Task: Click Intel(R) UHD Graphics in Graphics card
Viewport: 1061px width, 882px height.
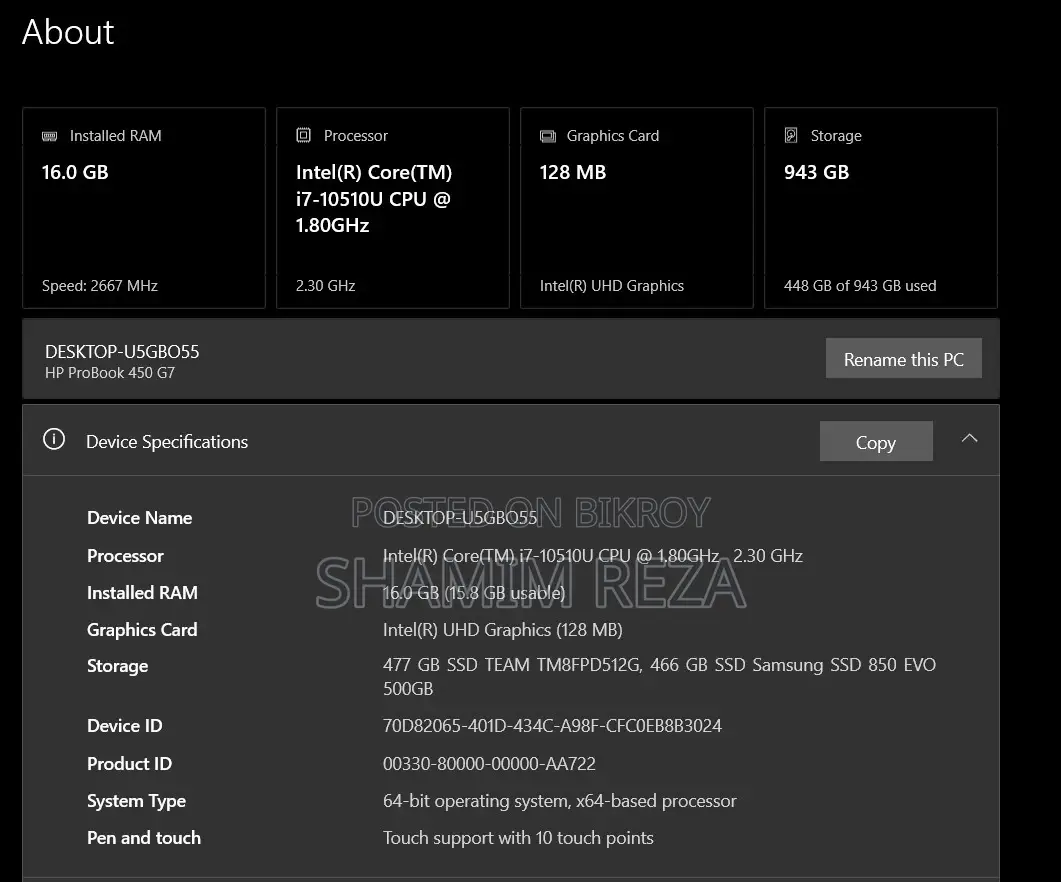Action: pyautogui.click(x=612, y=286)
